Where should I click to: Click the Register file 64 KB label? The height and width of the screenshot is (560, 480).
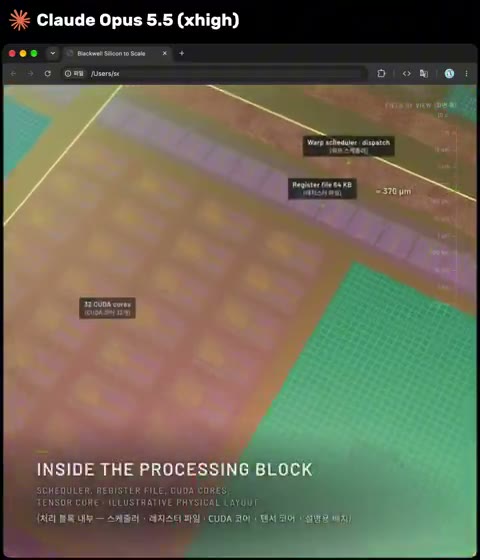[x=322, y=189]
